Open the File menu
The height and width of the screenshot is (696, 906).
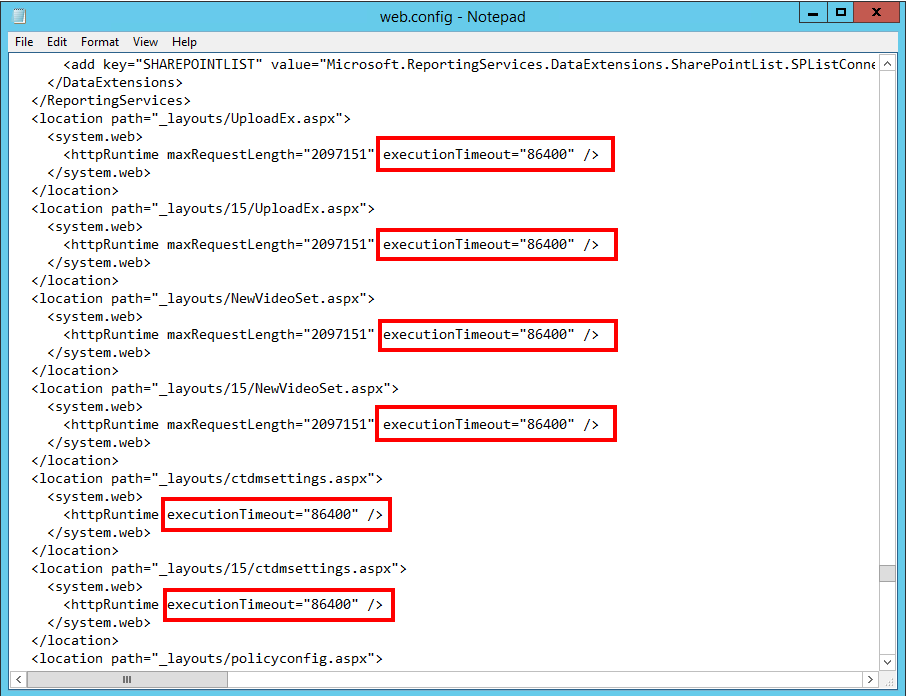(24, 42)
